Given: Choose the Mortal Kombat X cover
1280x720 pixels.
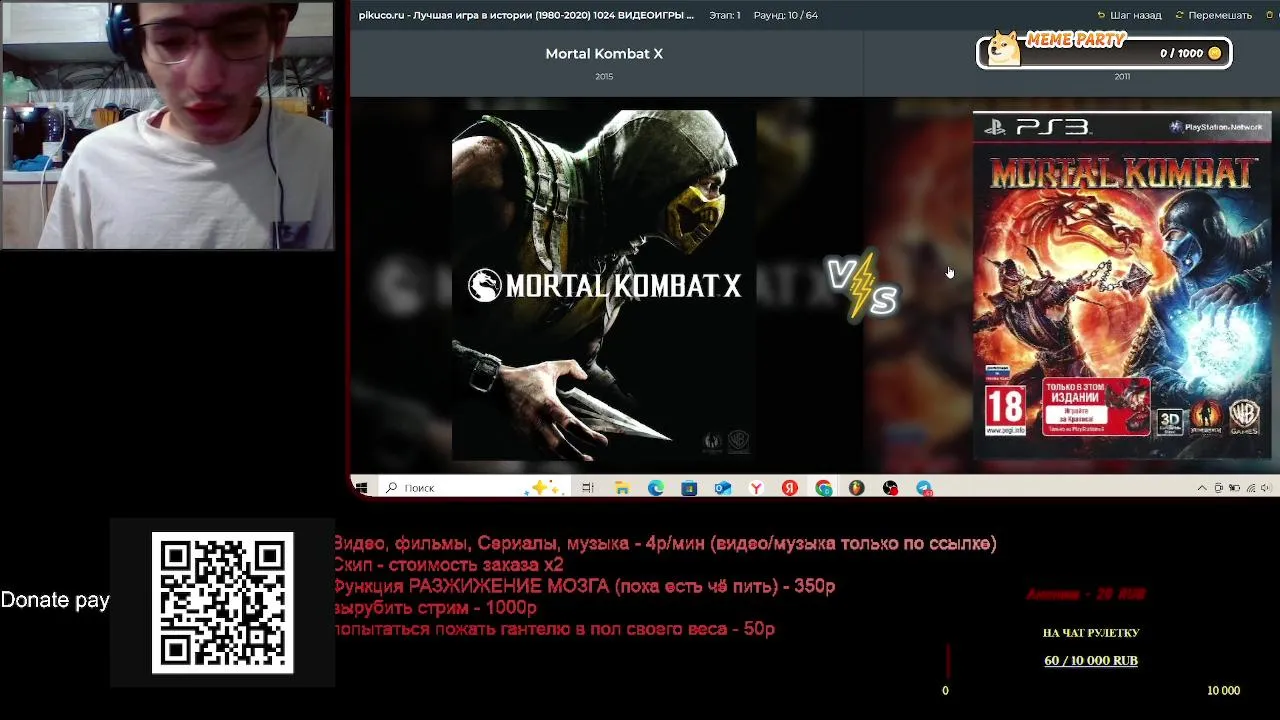Looking at the screenshot, I should [604, 285].
